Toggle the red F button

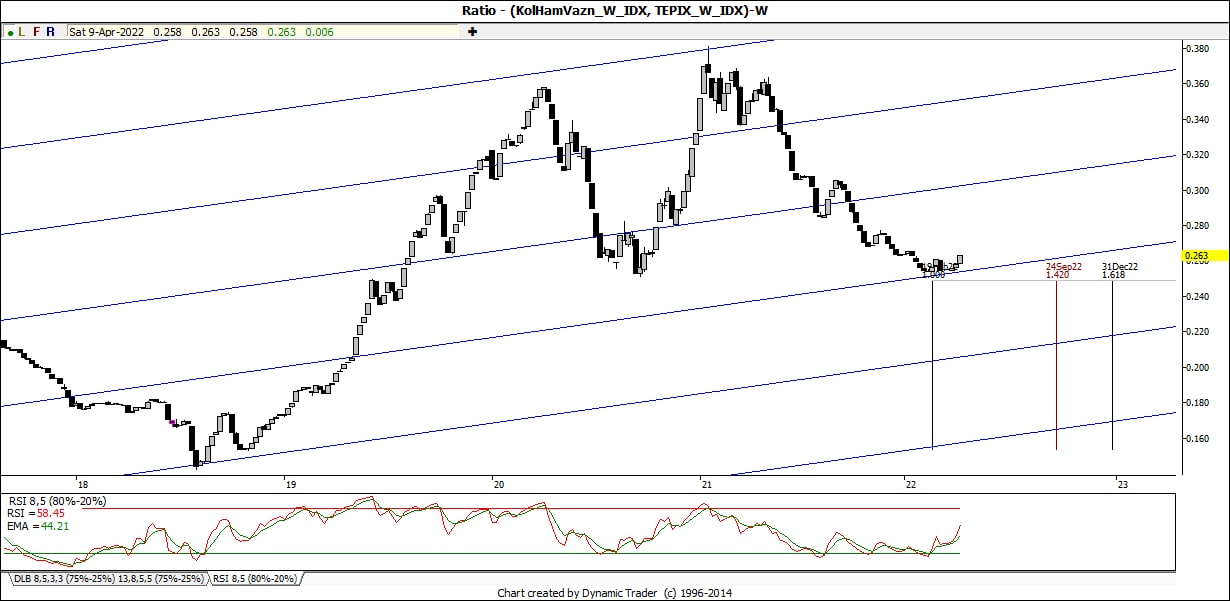click(37, 32)
